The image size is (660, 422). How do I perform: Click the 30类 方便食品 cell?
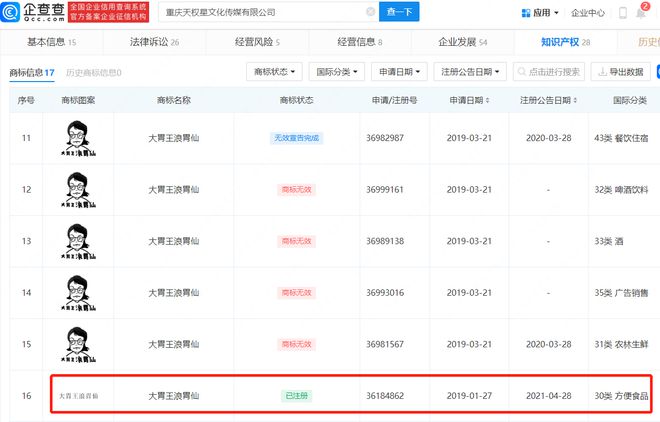[x=621, y=396]
